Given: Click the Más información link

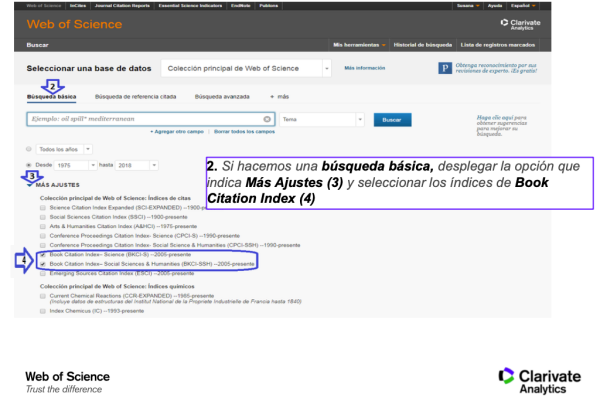Looking at the screenshot, I should click(364, 68).
